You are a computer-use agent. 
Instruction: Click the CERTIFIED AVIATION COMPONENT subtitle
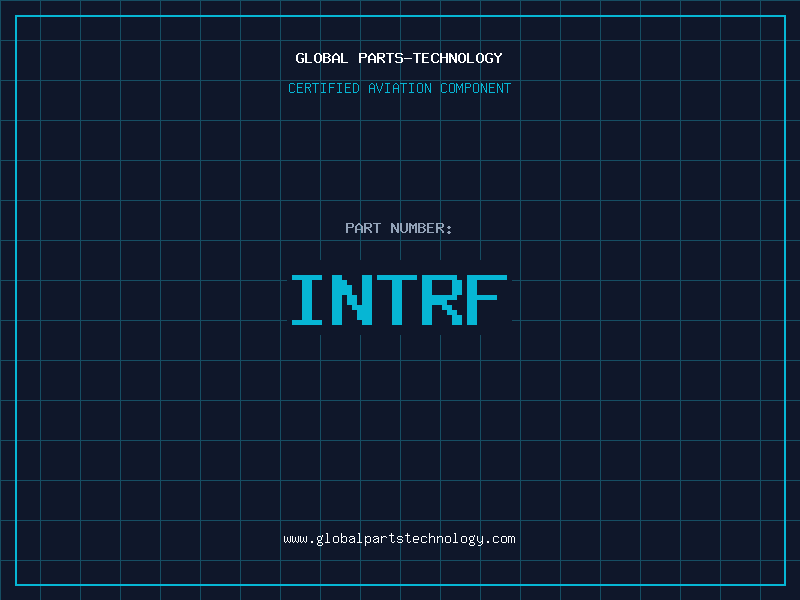(x=399, y=88)
